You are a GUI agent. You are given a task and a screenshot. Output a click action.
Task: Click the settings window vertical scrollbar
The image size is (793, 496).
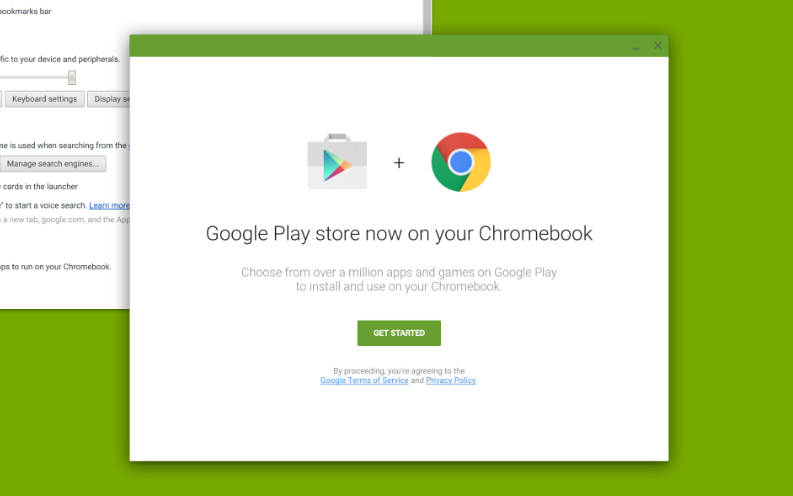[427, 17]
